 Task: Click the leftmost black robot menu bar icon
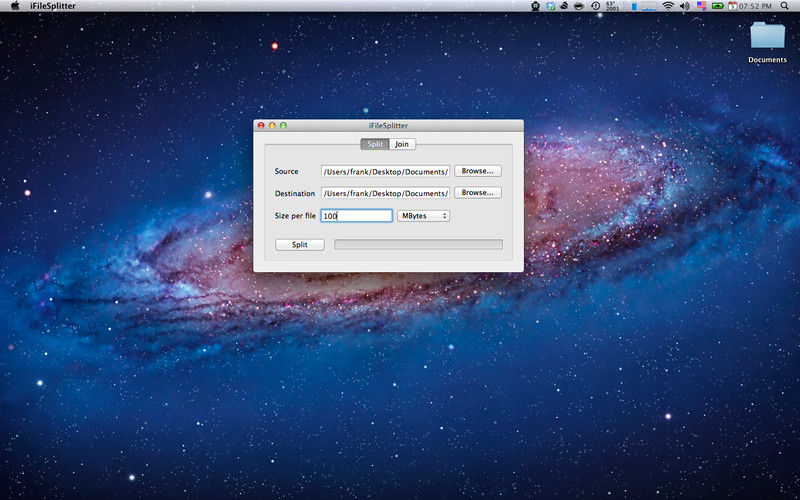pyautogui.click(x=535, y=6)
